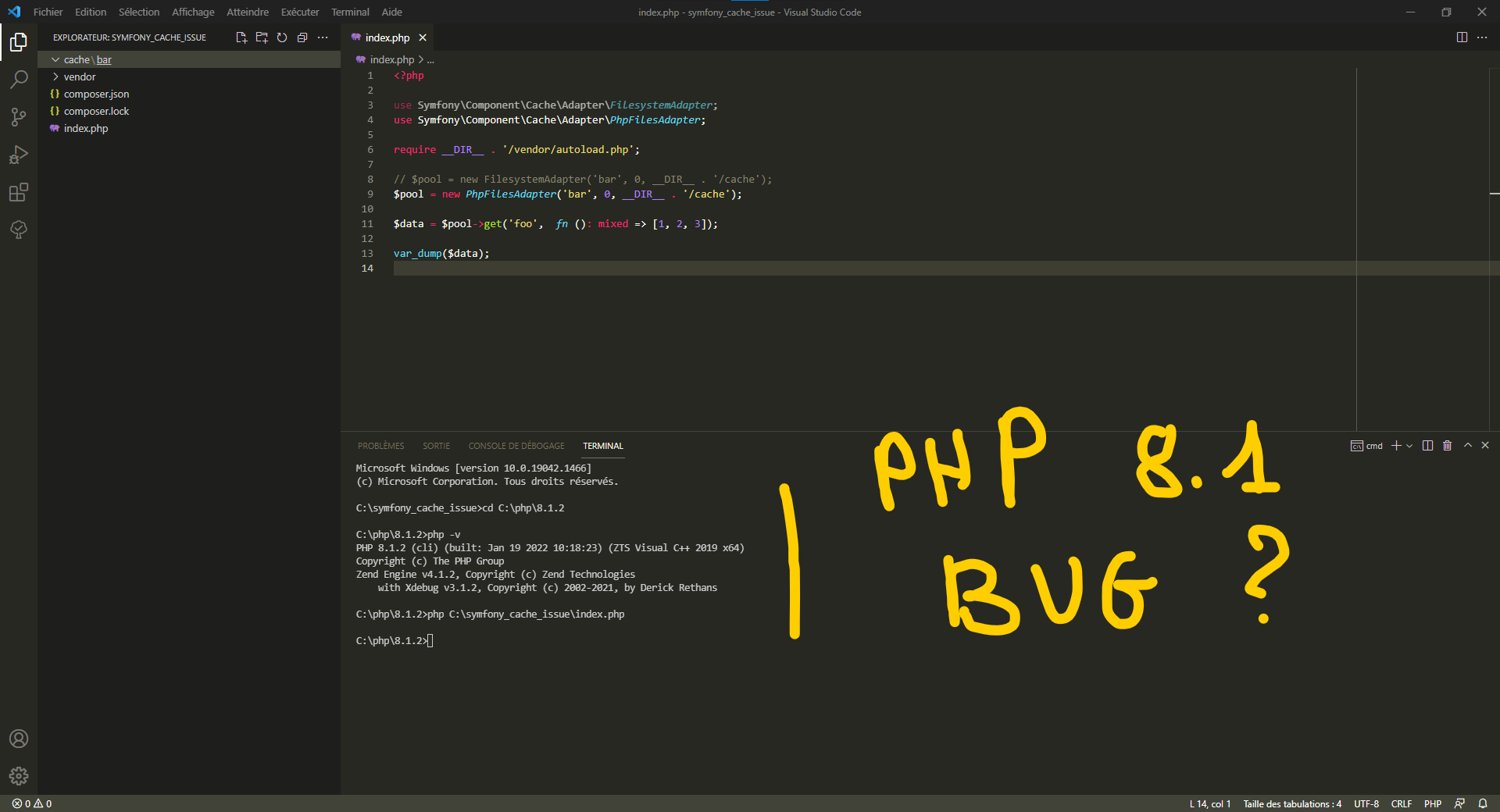This screenshot has height=812, width=1500.
Task: Collapse the cache\bar folder
Action: coord(188,59)
